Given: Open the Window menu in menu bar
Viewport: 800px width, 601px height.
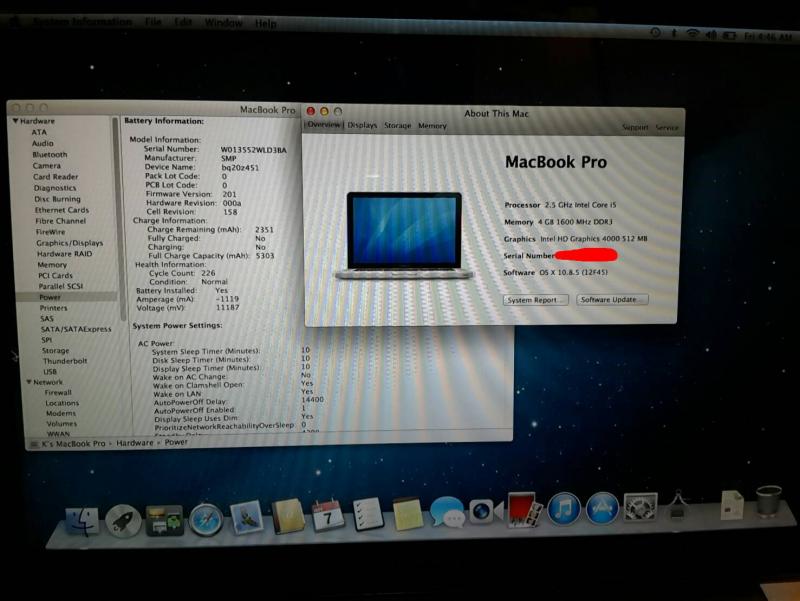Looking at the screenshot, I should click(223, 22).
